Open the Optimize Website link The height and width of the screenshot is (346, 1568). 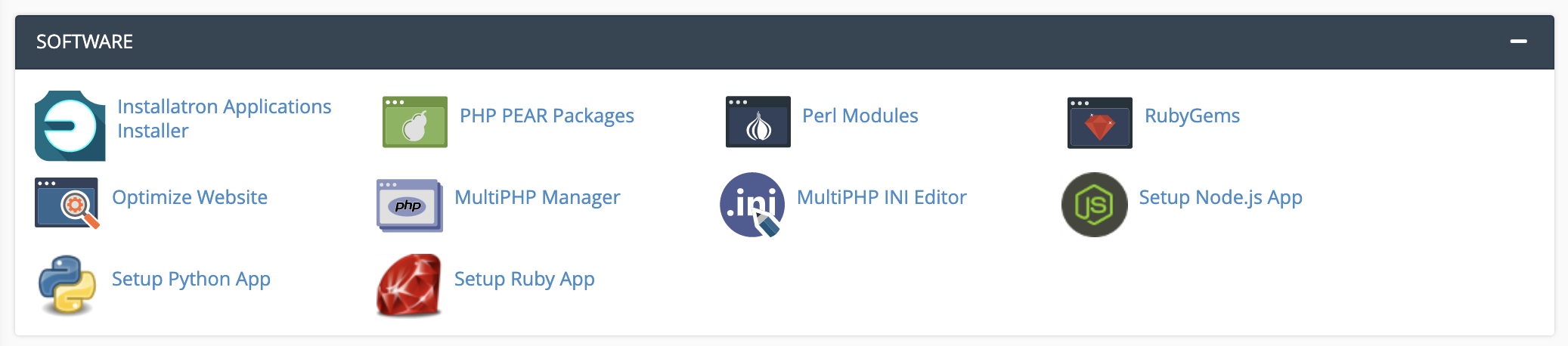(x=190, y=197)
